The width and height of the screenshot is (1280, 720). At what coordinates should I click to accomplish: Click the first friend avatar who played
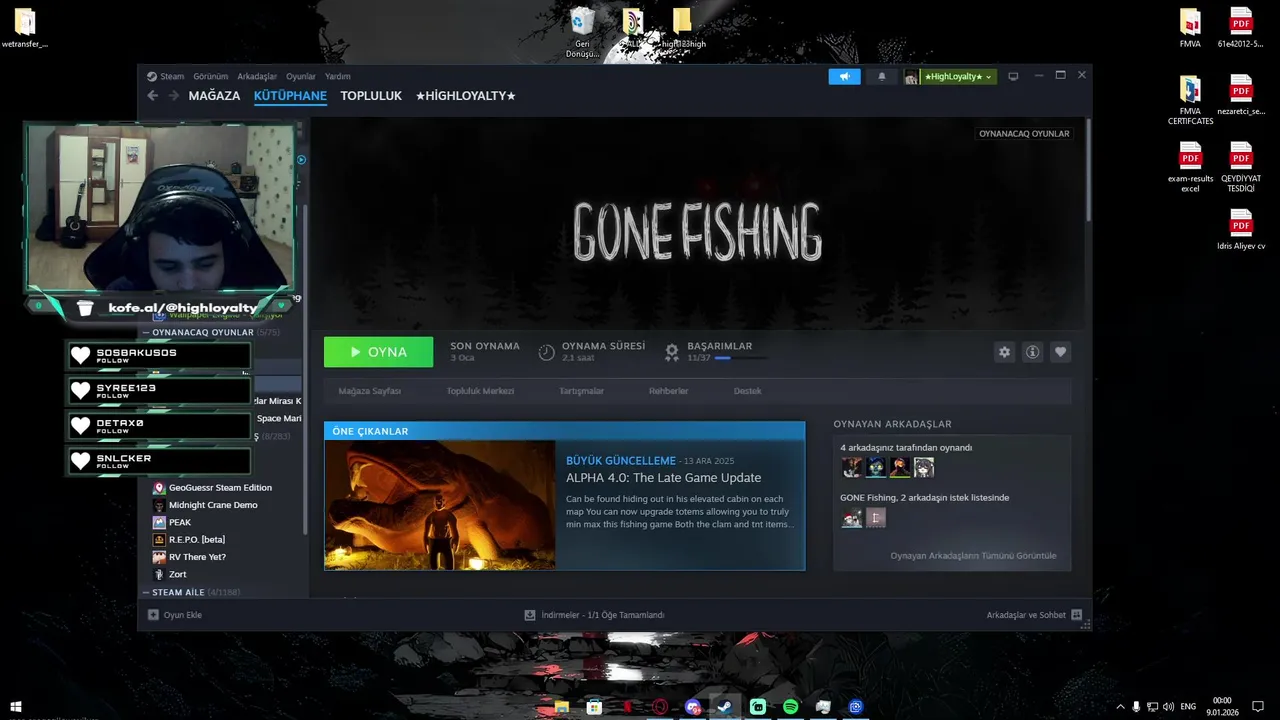852,467
